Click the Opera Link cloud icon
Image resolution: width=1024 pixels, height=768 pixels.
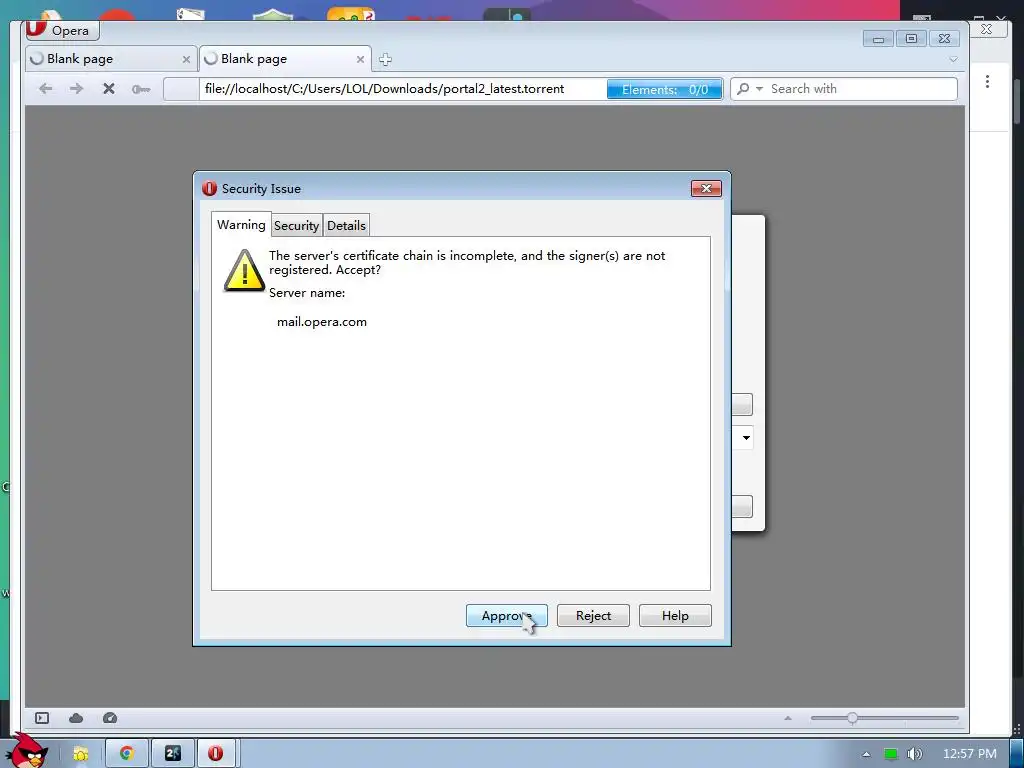pos(76,718)
